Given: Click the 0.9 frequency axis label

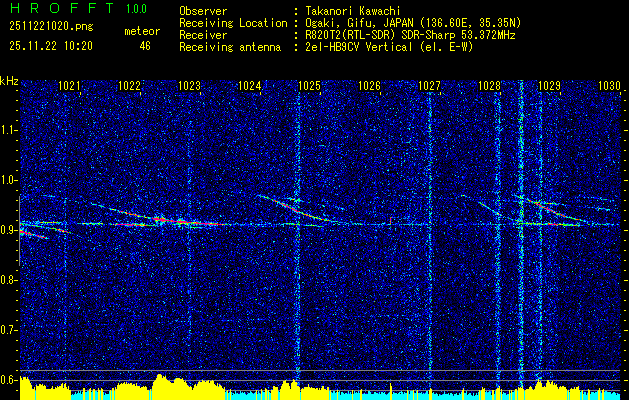Looking at the screenshot, I should click(8, 230).
